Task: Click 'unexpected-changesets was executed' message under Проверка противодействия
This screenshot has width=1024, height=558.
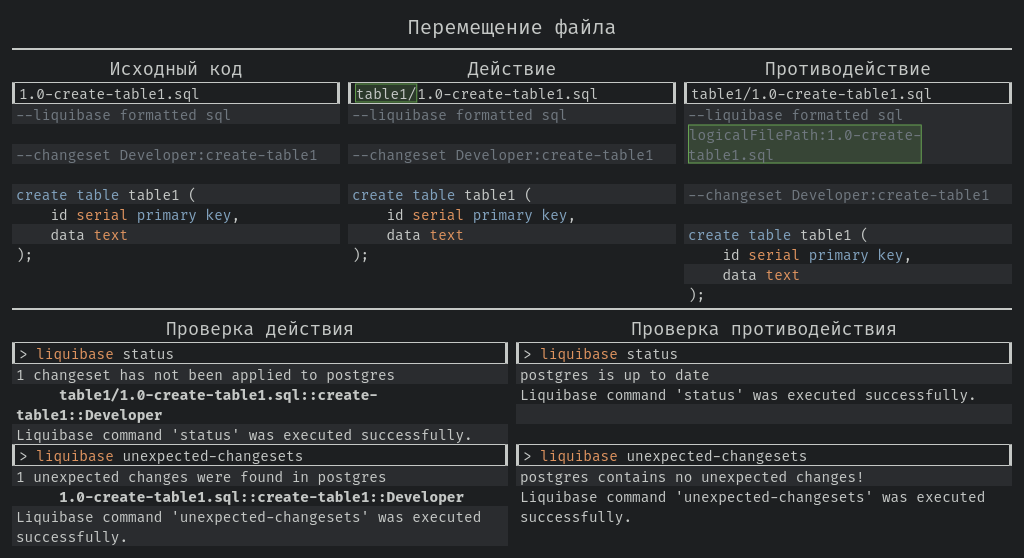Action: (752, 507)
